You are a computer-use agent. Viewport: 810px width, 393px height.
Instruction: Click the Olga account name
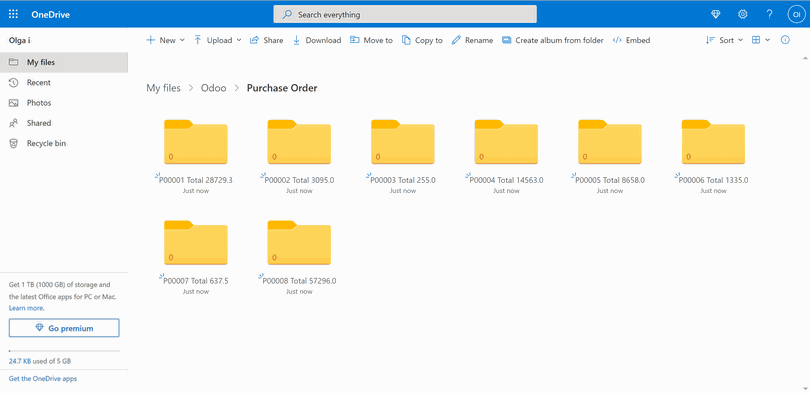(x=20, y=40)
